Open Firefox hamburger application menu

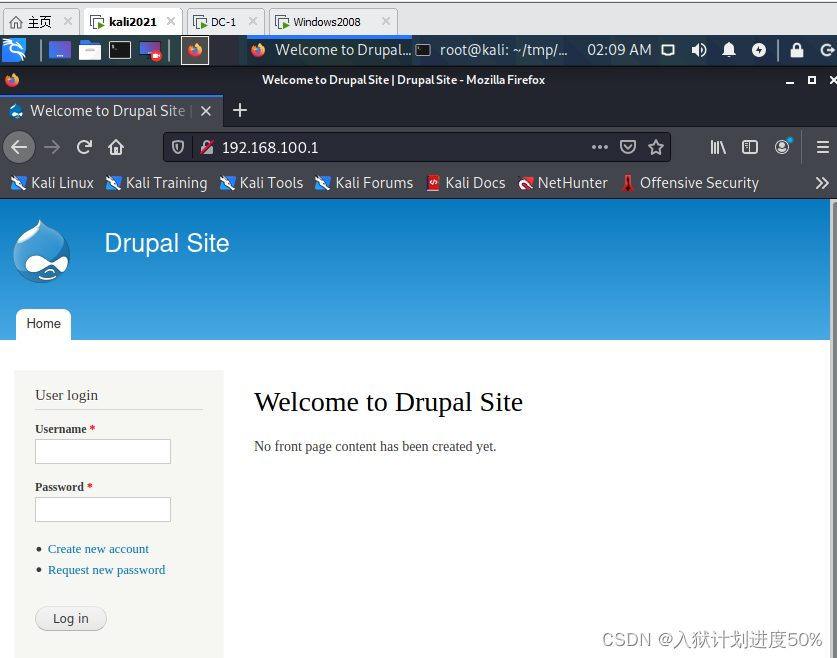[823, 147]
